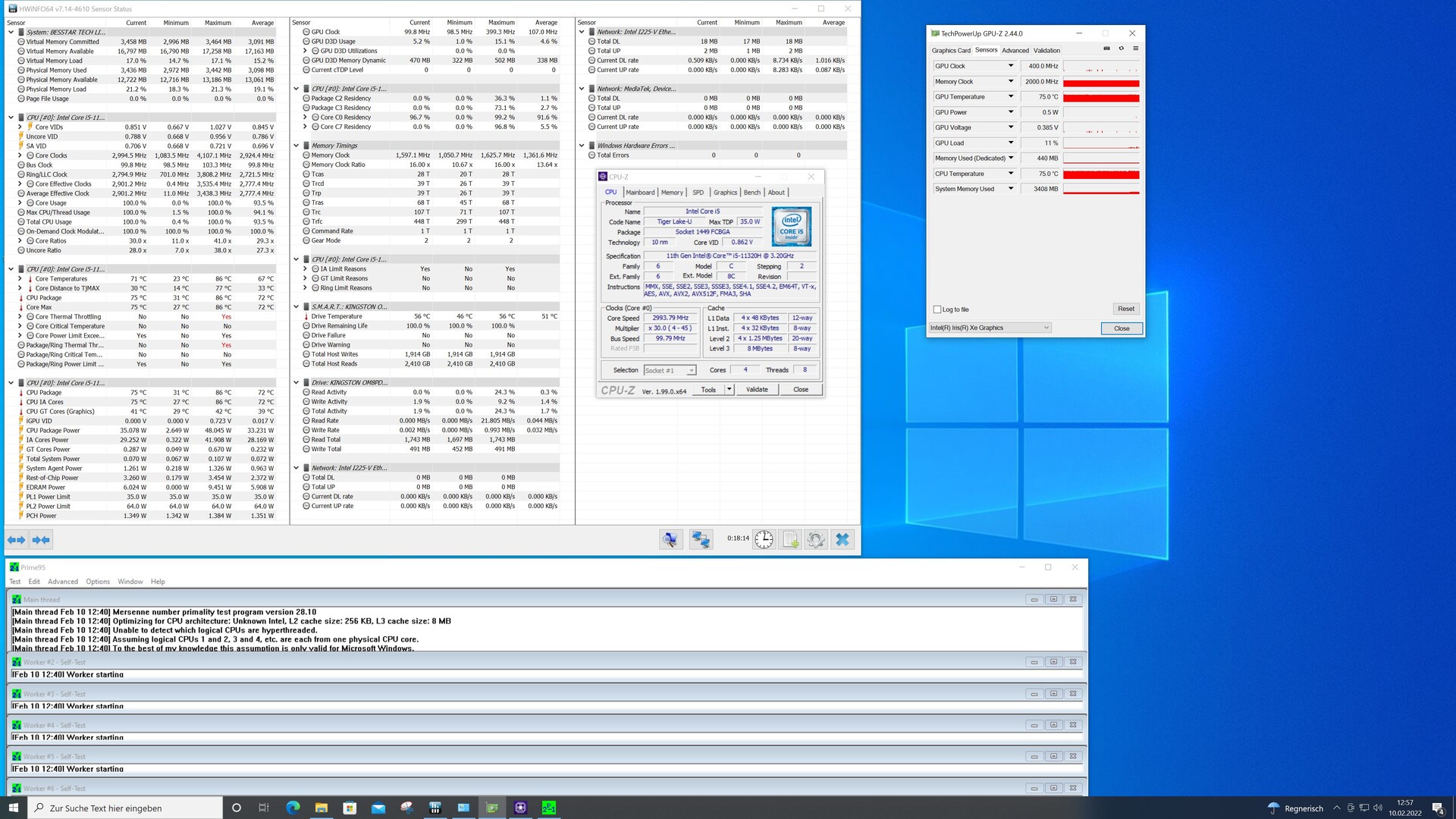Click the Windows taskbar search field
The width and height of the screenshot is (1456, 819).
[125, 808]
